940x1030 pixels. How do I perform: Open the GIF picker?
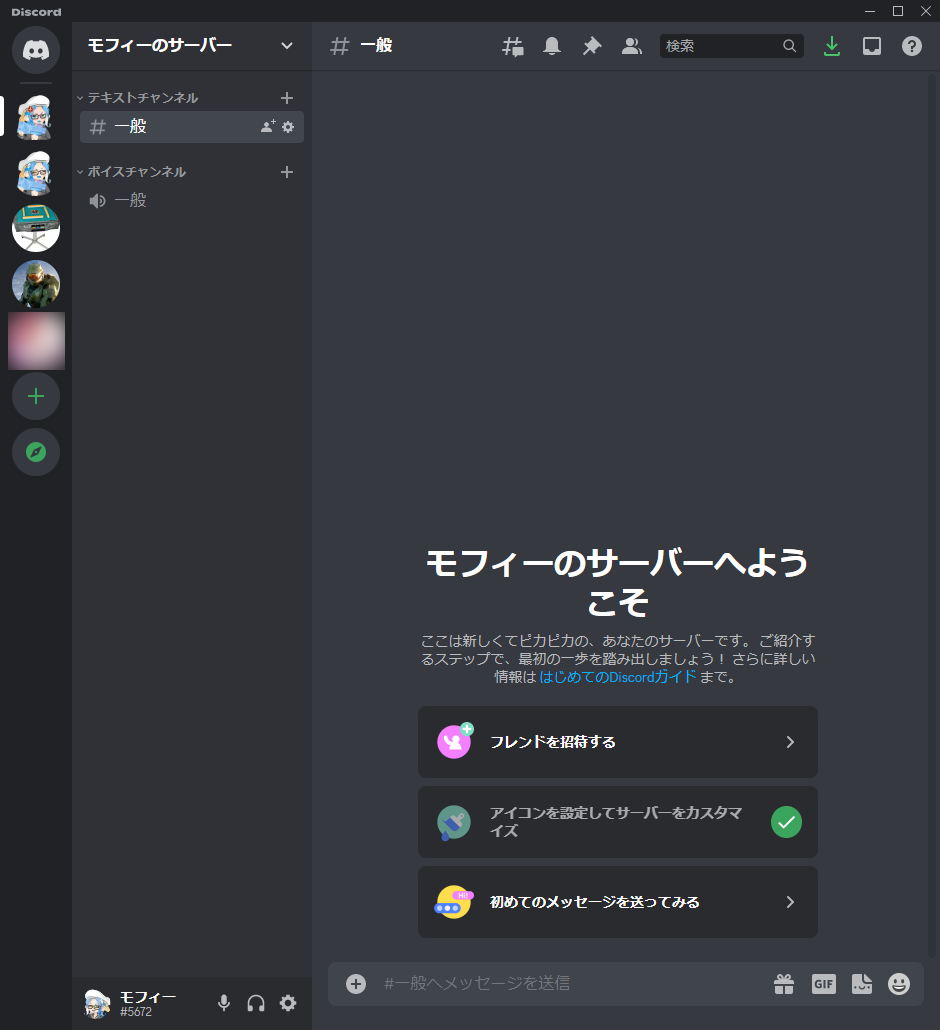(823, 983)
